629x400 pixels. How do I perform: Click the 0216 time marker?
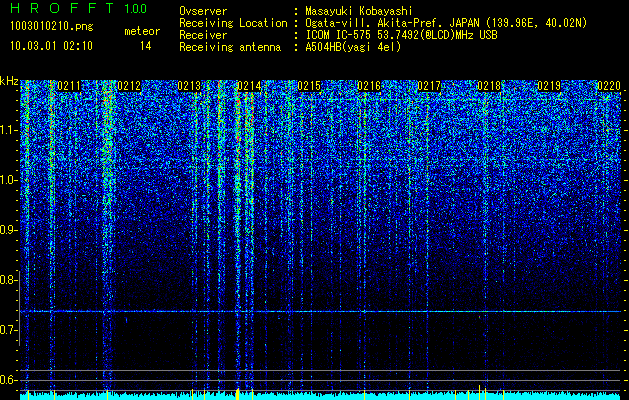tap(369, 86)
